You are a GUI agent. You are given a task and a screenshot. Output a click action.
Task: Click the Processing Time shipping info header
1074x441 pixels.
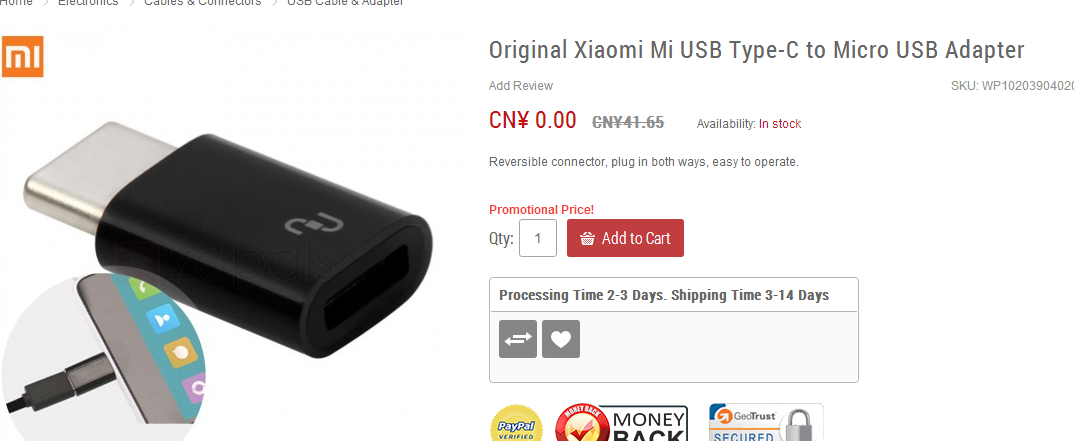664,295
